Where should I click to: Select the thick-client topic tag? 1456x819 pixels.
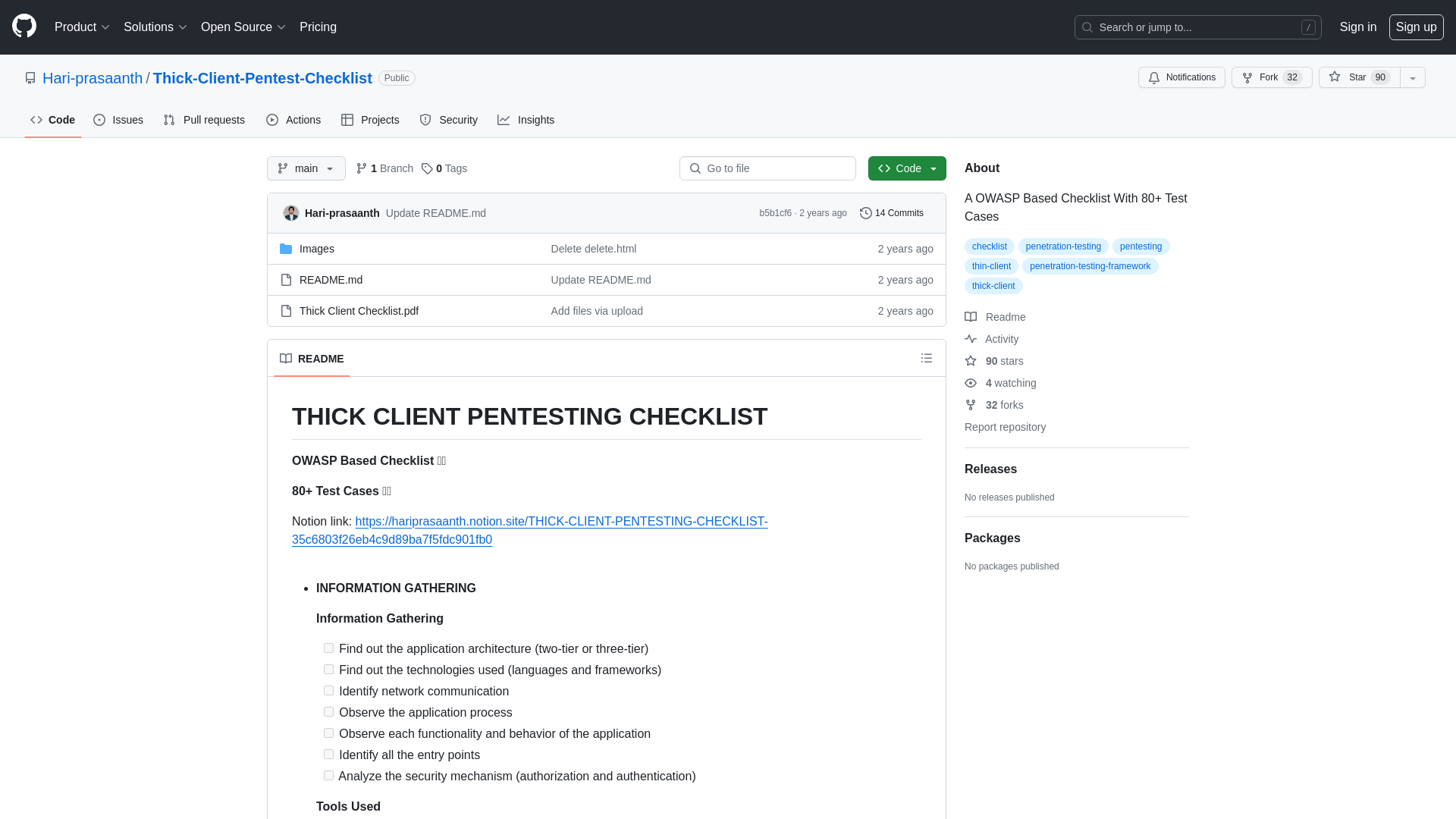pos(993,286)
